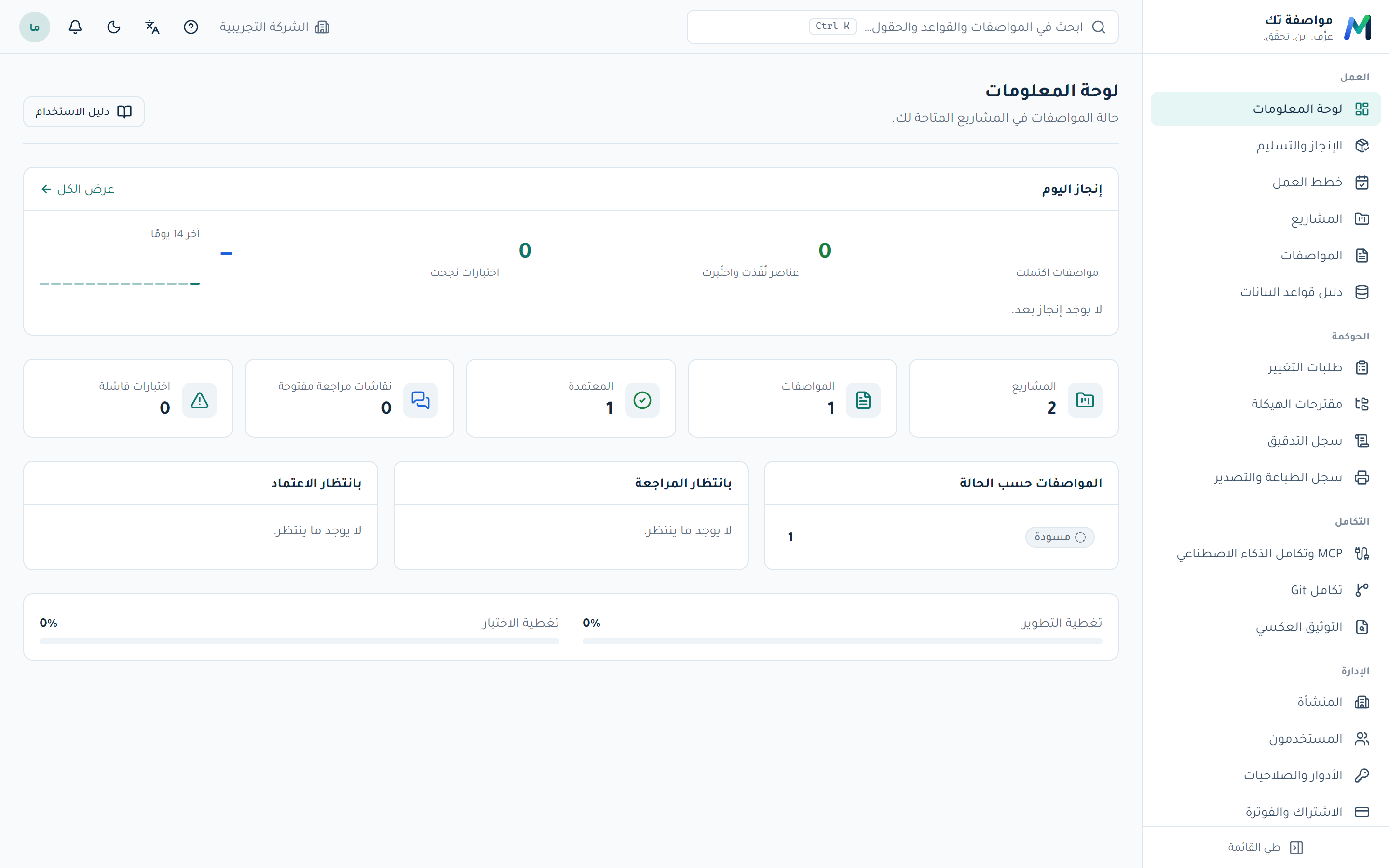The height and width of the screenshot is (868, 1389).
Task: Open the دليل الاستخدام user guide button
Action: (x=84, y=111)
